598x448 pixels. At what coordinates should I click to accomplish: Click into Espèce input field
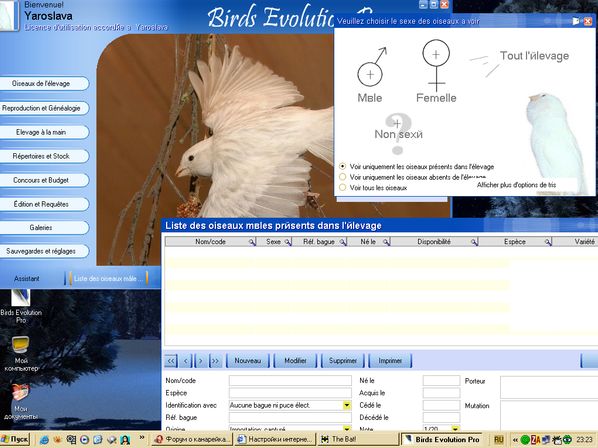290,393
